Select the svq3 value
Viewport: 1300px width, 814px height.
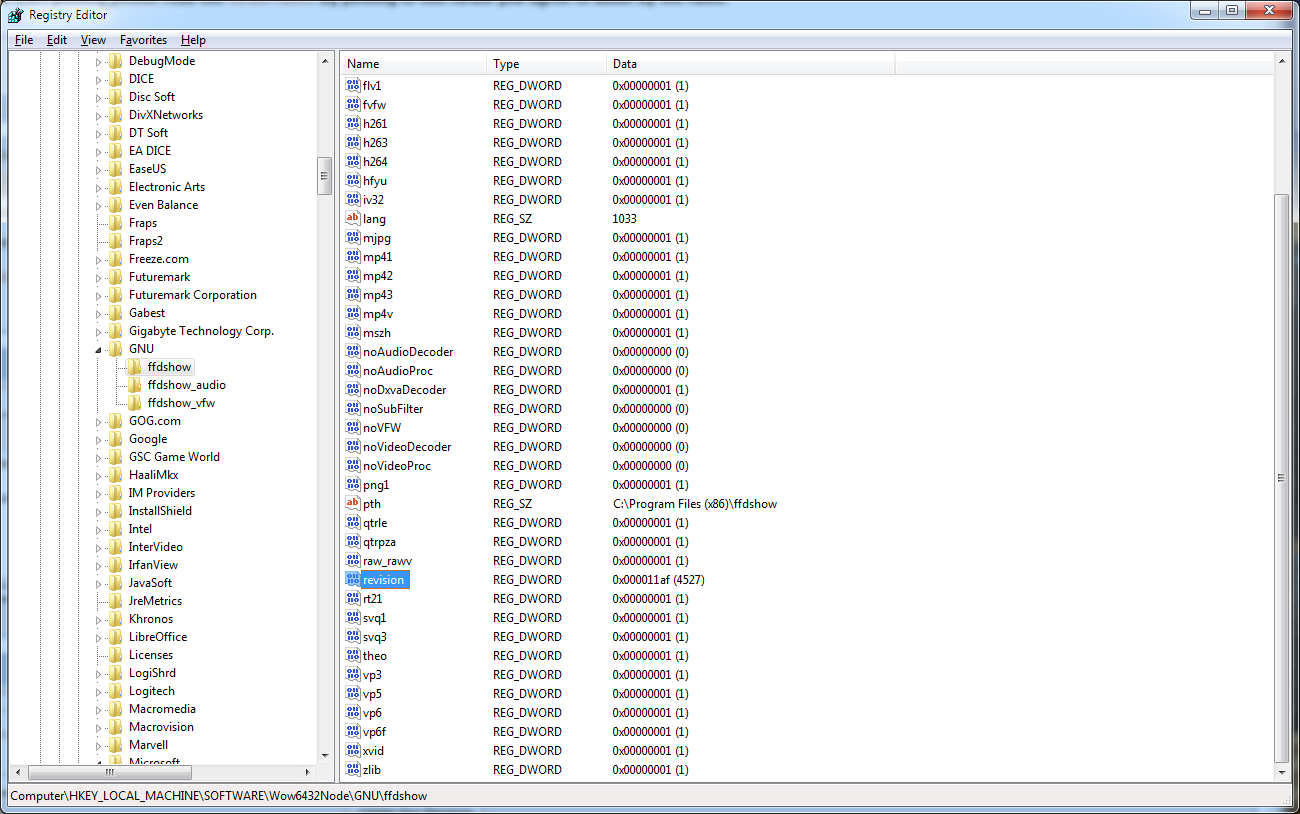pos(375,637)
